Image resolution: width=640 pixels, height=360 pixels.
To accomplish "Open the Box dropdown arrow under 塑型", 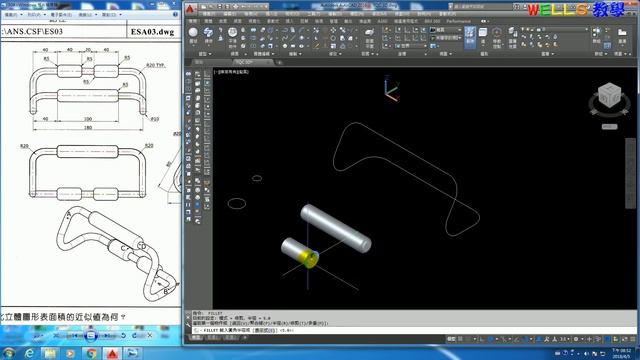I will click(x=193, y=45).
